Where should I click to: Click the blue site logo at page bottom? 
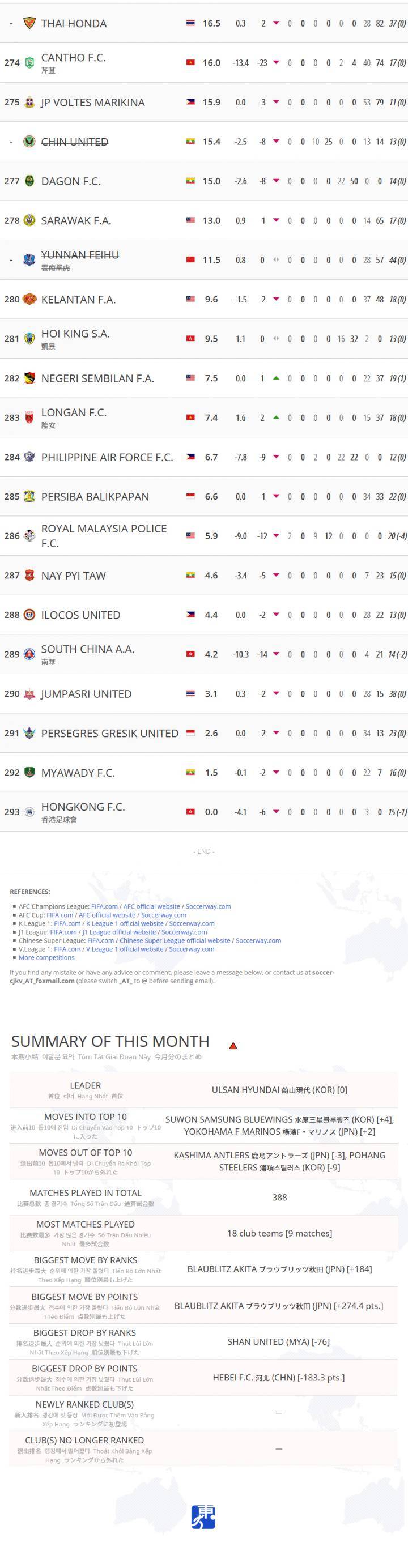(203, 1518)
